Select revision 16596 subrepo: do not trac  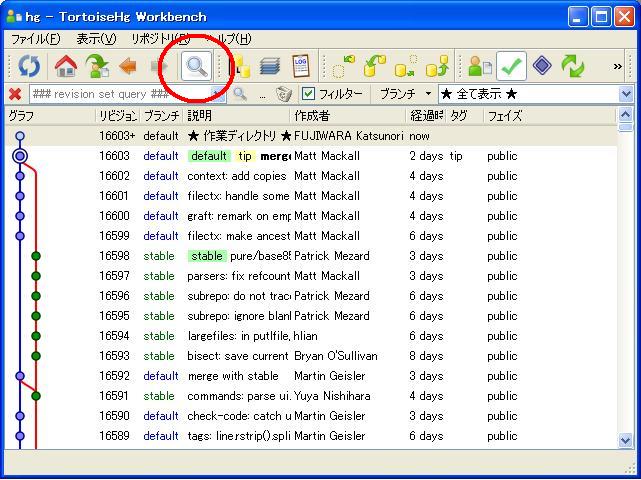[x=311, y=296]
